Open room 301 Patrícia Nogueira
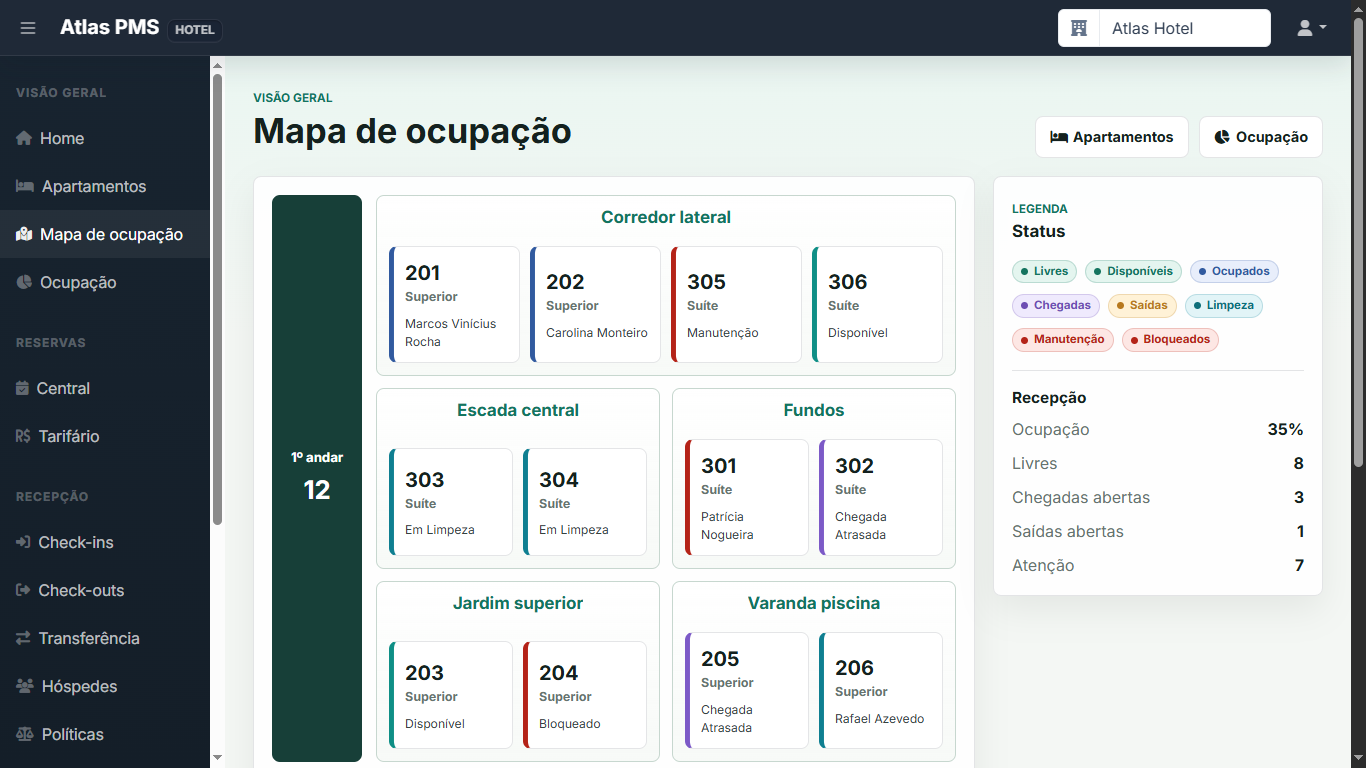 (x=747, y=497)
